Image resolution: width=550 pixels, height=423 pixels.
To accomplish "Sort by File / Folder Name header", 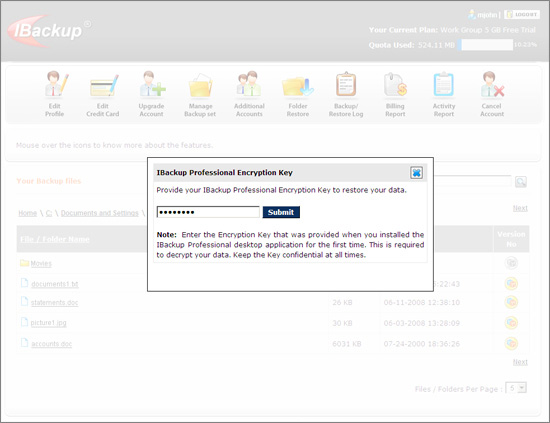I will coord(55,239).
